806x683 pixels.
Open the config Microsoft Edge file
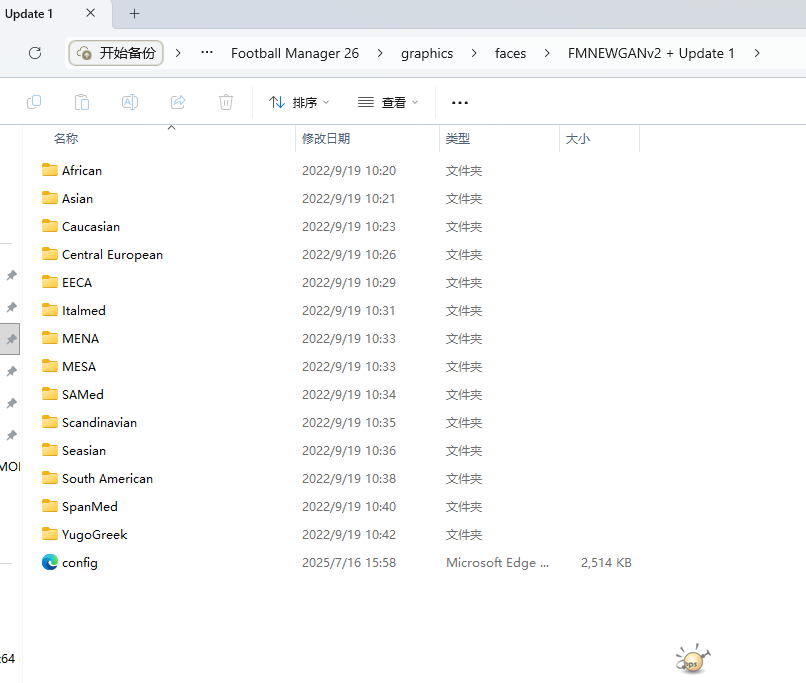point(80,563)
